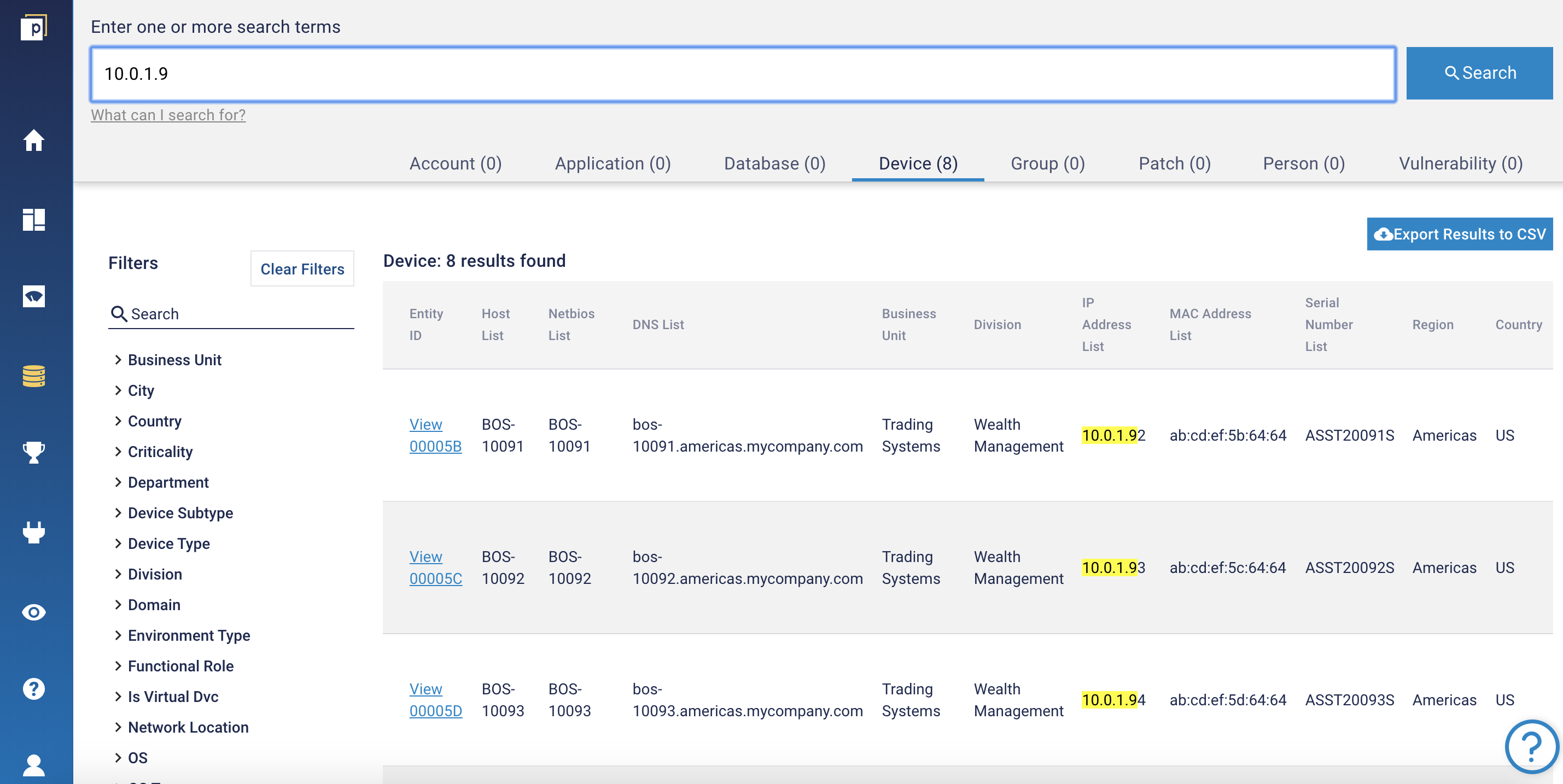The height and width of the screenshot is (784, 1563).
Task: Switch to the Person (0) tab
Action: 1303,163
